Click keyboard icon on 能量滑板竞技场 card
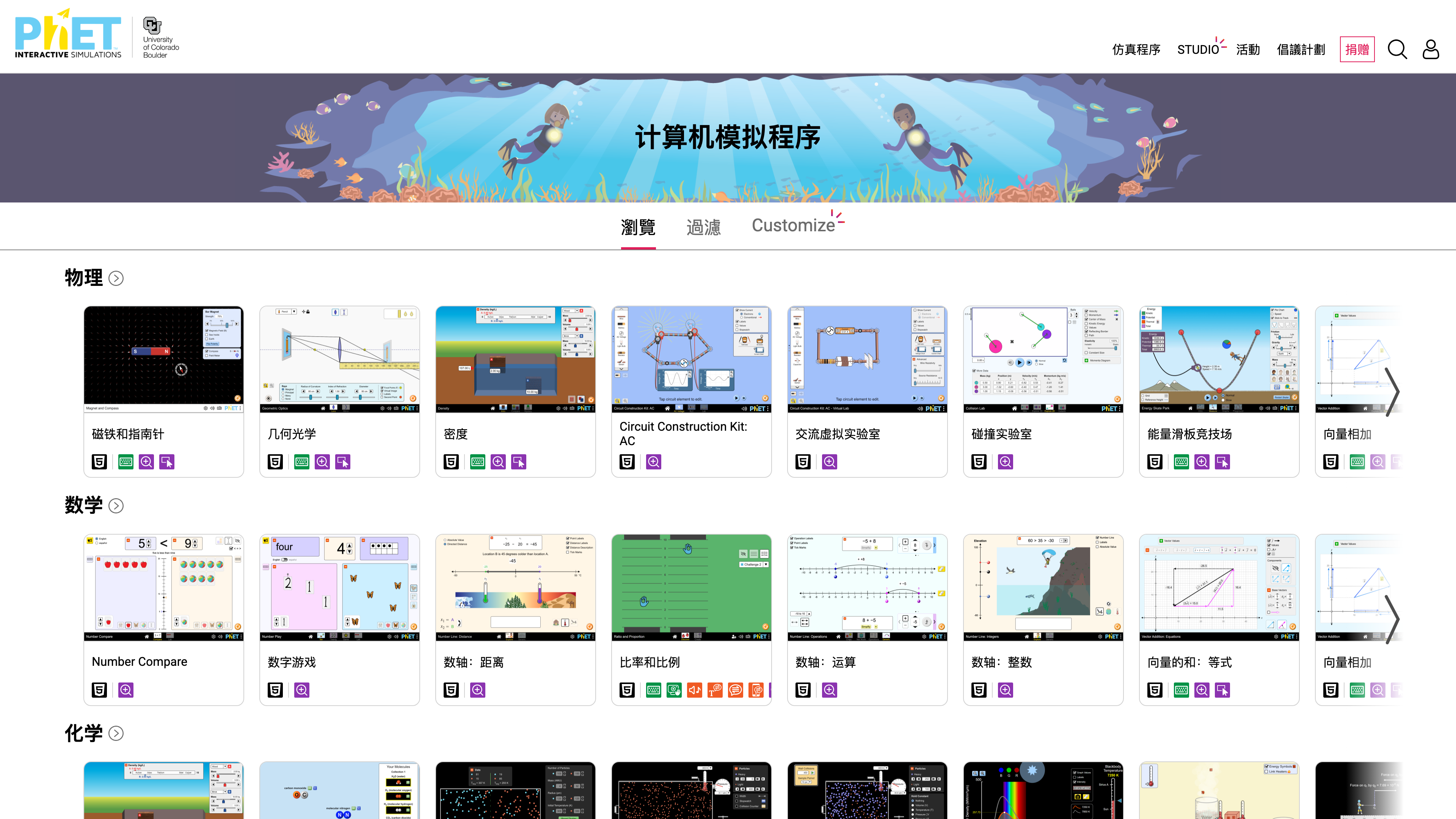The width and height of the screenshot is (1456, 819). [1181, 462]
